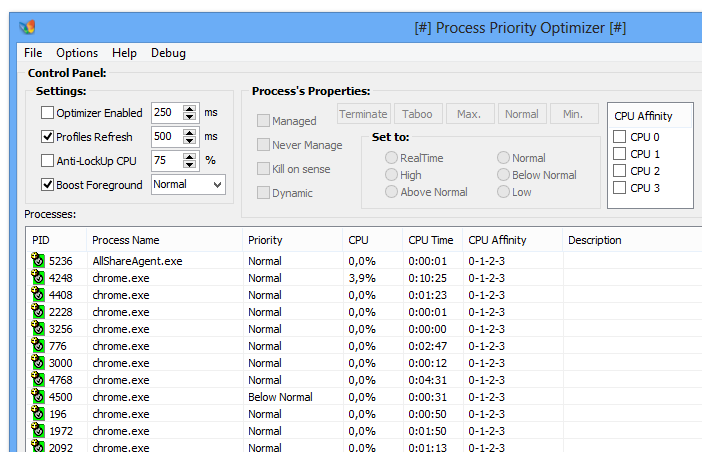The width and height of the screenshot is (702, 452).
Task: Select the icon for PID 3000
Action: pos(38,363)
